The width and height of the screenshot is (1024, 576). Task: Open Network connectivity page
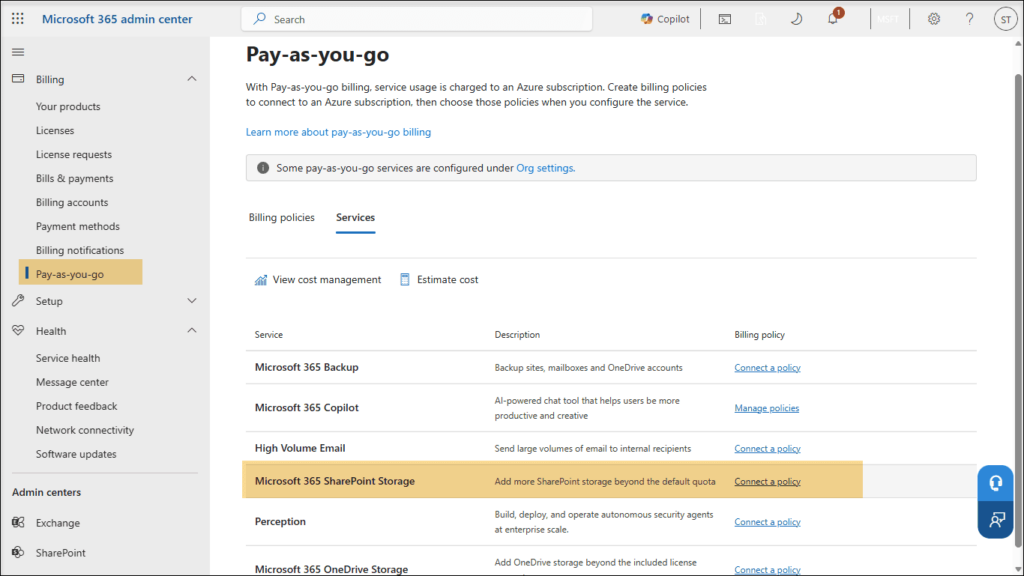coord(85,430)
